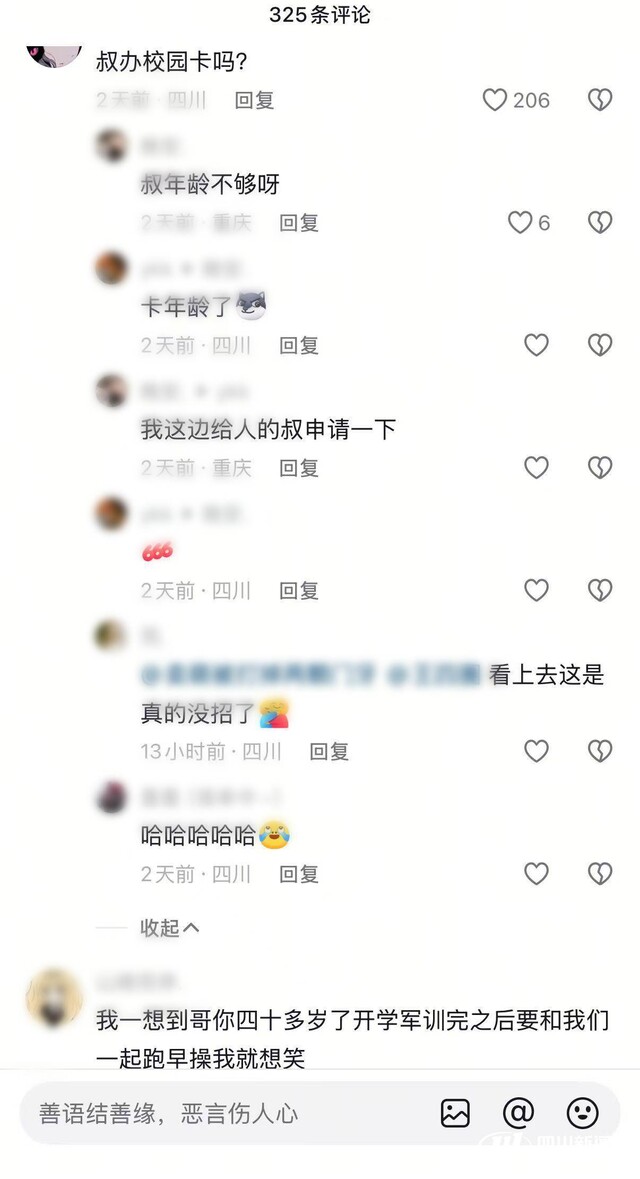Open avatar of '我一想到哥你四十多岁' commenter
The image size is (640, 1179).
(x=54, y=998)
